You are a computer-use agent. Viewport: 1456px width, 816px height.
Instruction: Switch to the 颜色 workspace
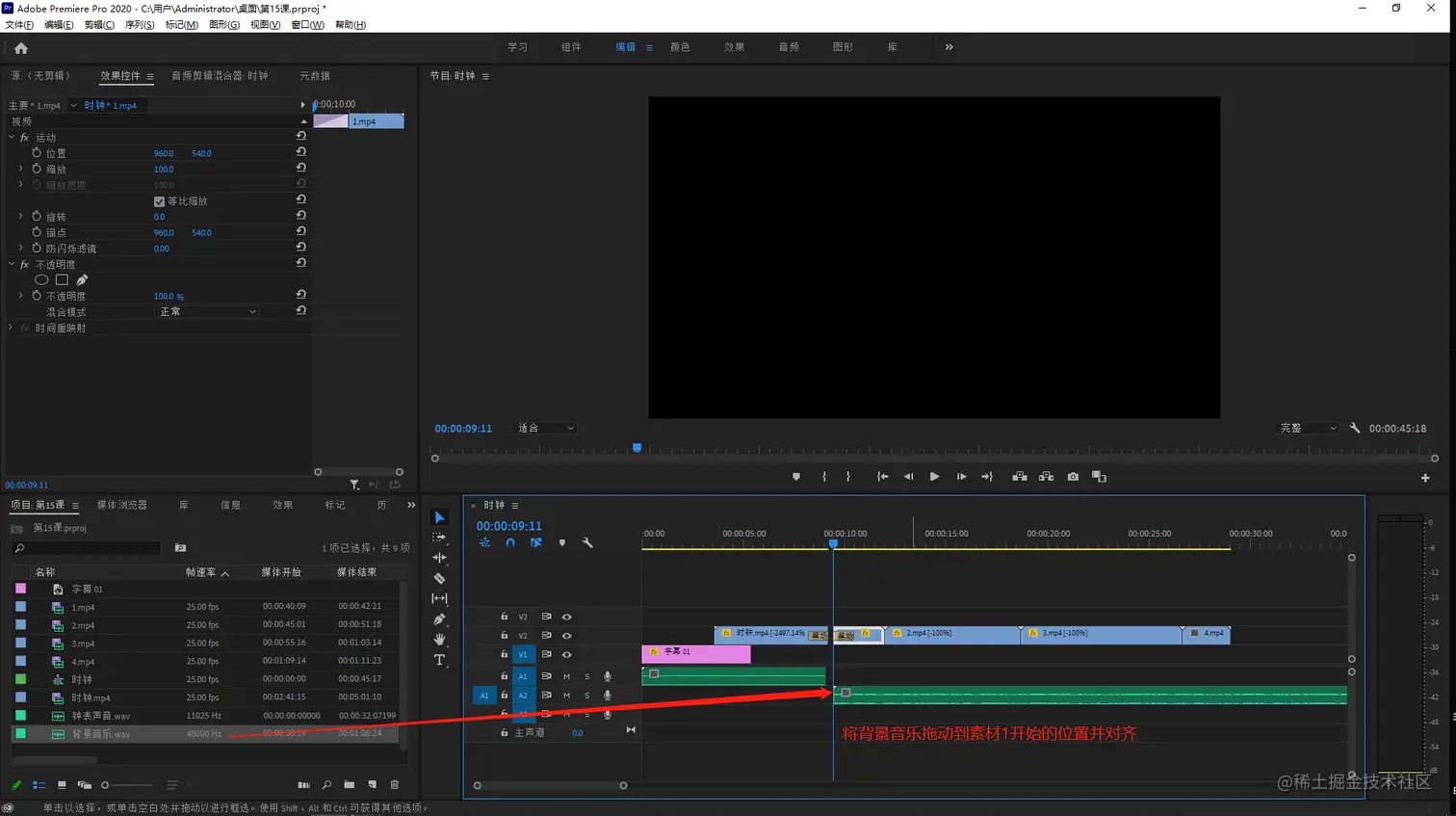tap(680, 47)
